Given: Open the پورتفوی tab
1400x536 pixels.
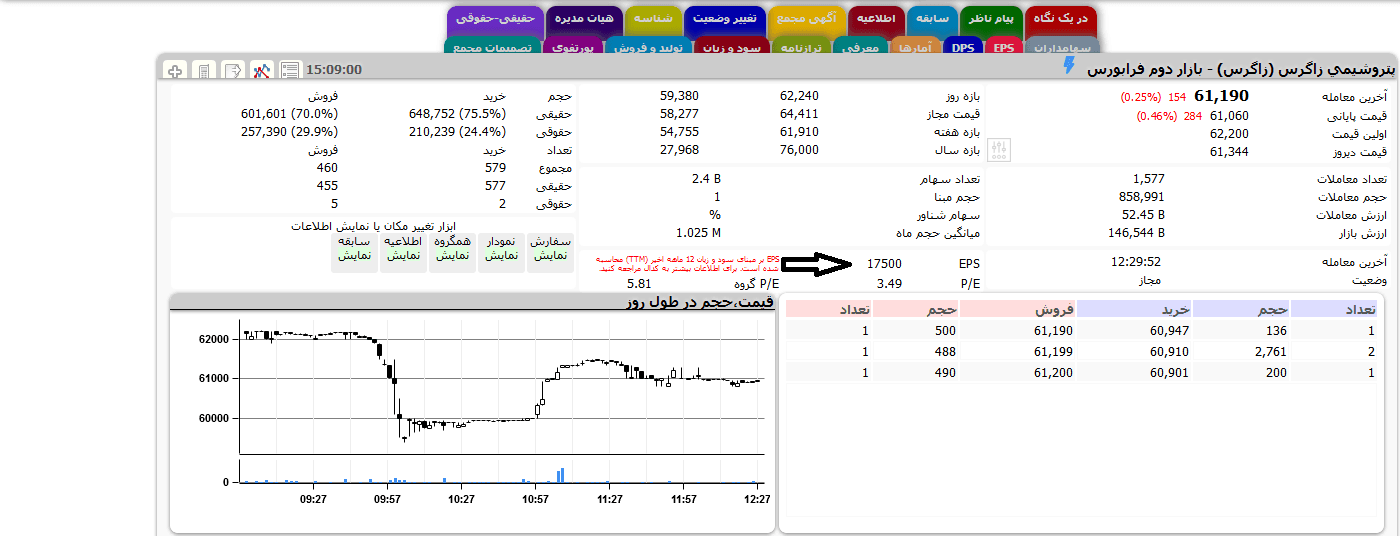Looking at the screenshot, I should 573,47.
